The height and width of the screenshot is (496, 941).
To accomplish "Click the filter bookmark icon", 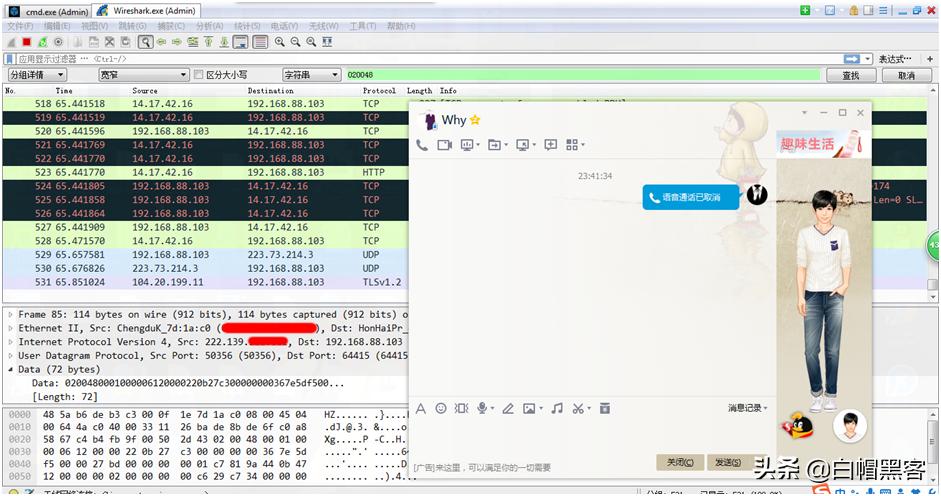I will coord(10,59).
